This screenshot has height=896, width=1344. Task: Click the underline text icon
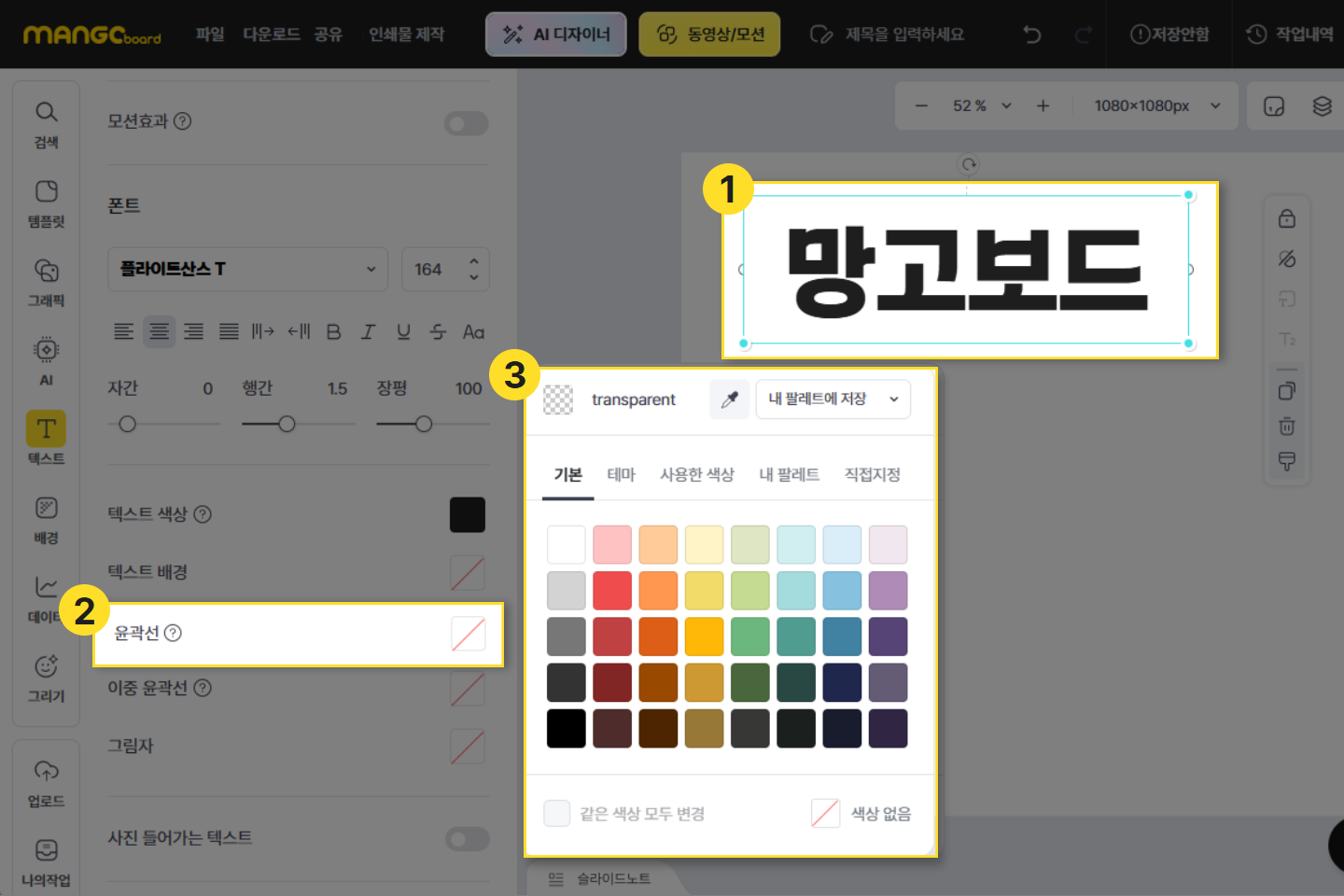[x=403, y=332]
